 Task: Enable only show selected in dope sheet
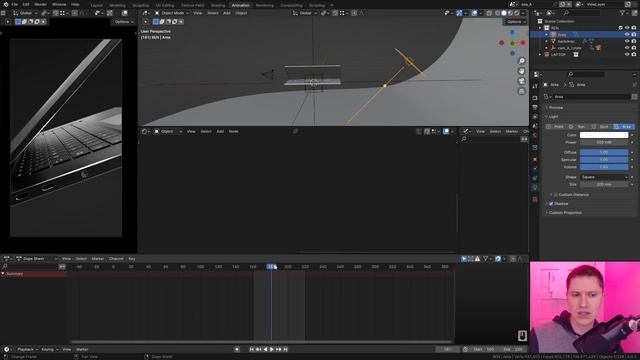pyautogui.click(x=464, y=259)
